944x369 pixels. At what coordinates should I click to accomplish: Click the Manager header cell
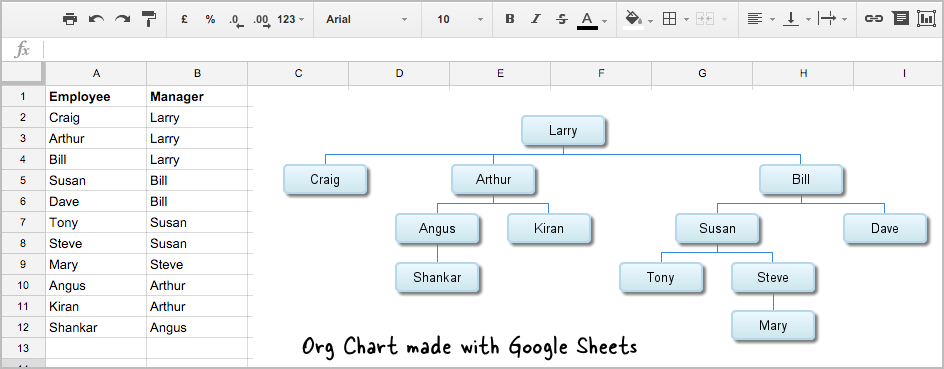tap(197, 96)
